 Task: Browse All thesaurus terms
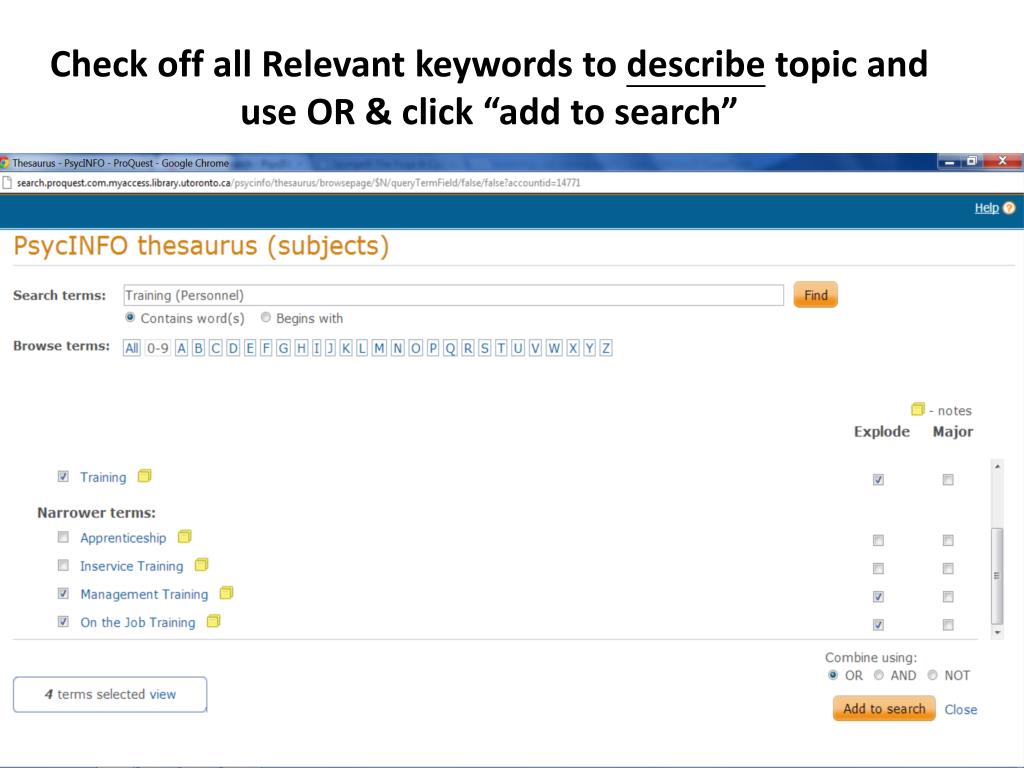[x=131, y=348]
